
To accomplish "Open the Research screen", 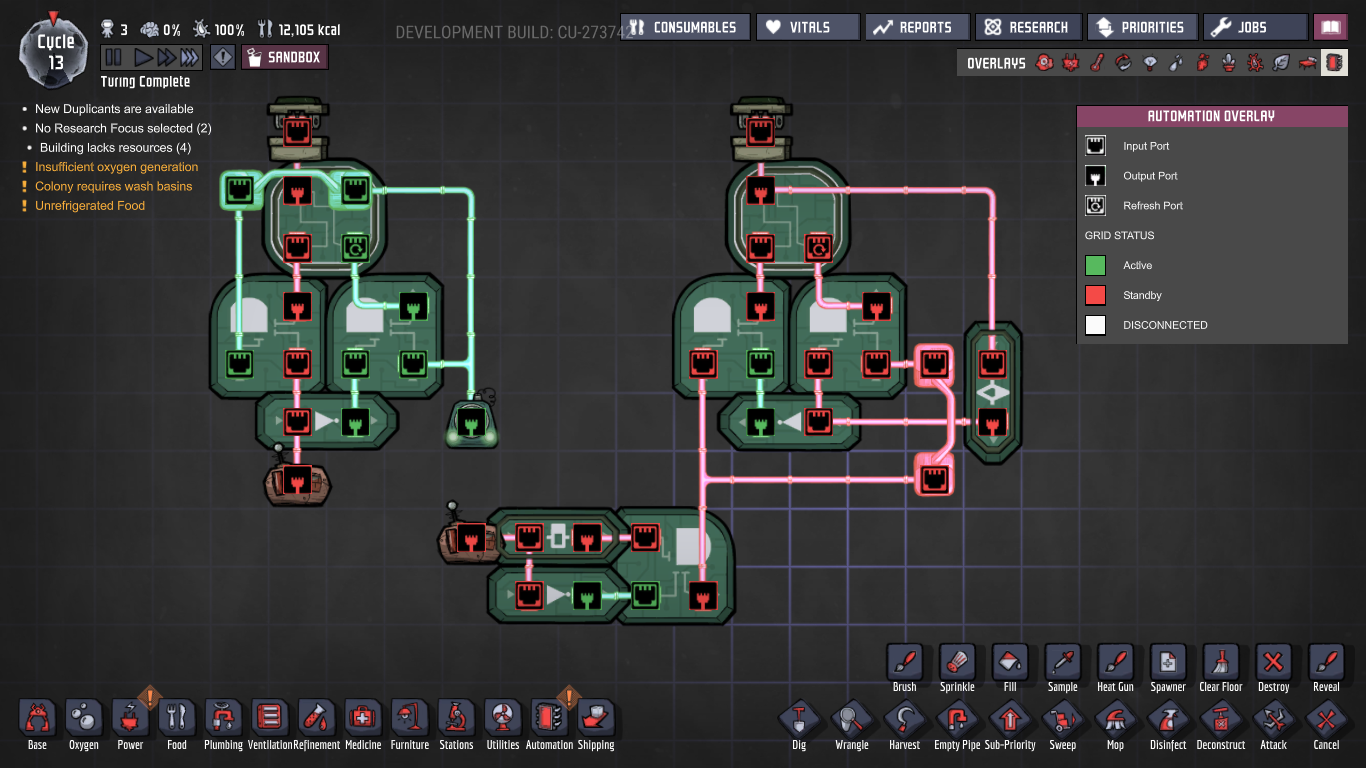I will pyautogui.click(x=1028, y=27).
